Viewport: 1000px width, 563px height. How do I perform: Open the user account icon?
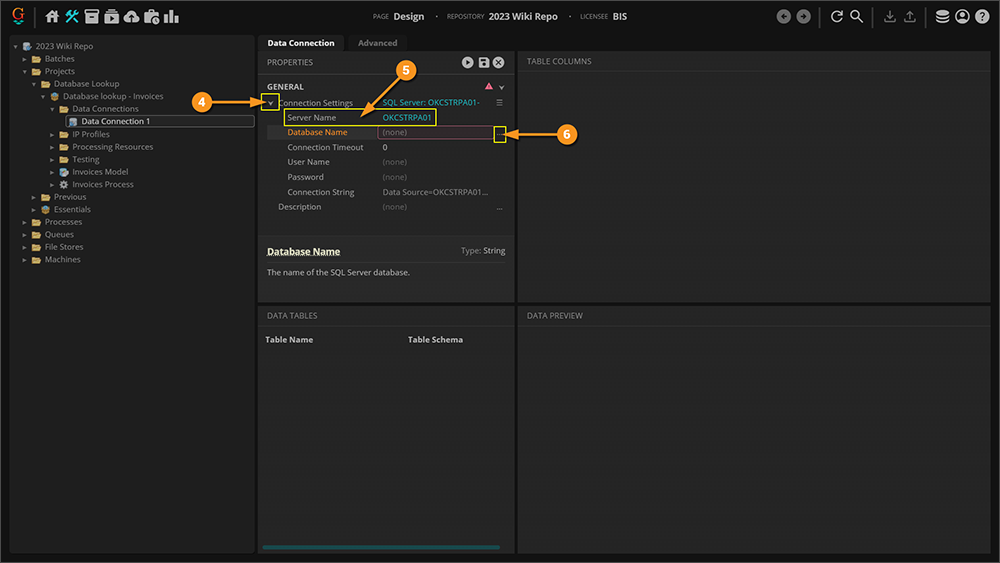pos(962,17)
